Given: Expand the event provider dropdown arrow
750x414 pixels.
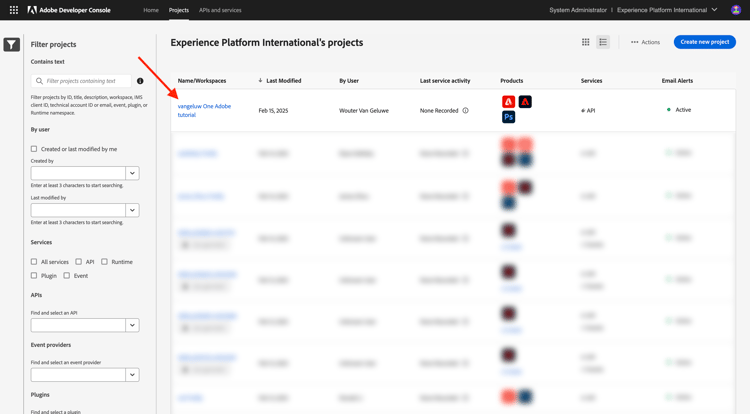Looking at the screenshot, I should coord(132,375).
